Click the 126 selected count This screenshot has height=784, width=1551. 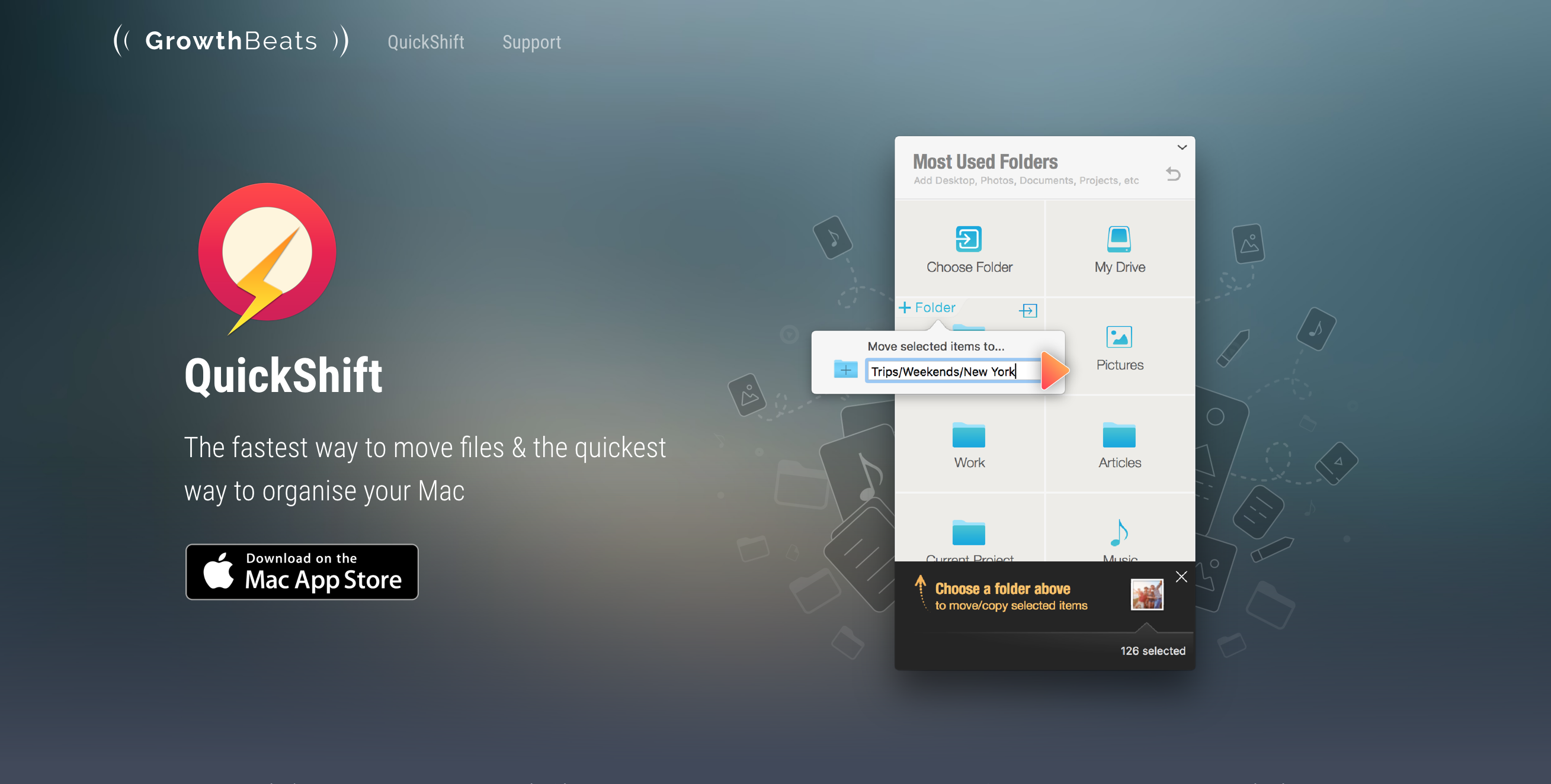coord(1152,650)
